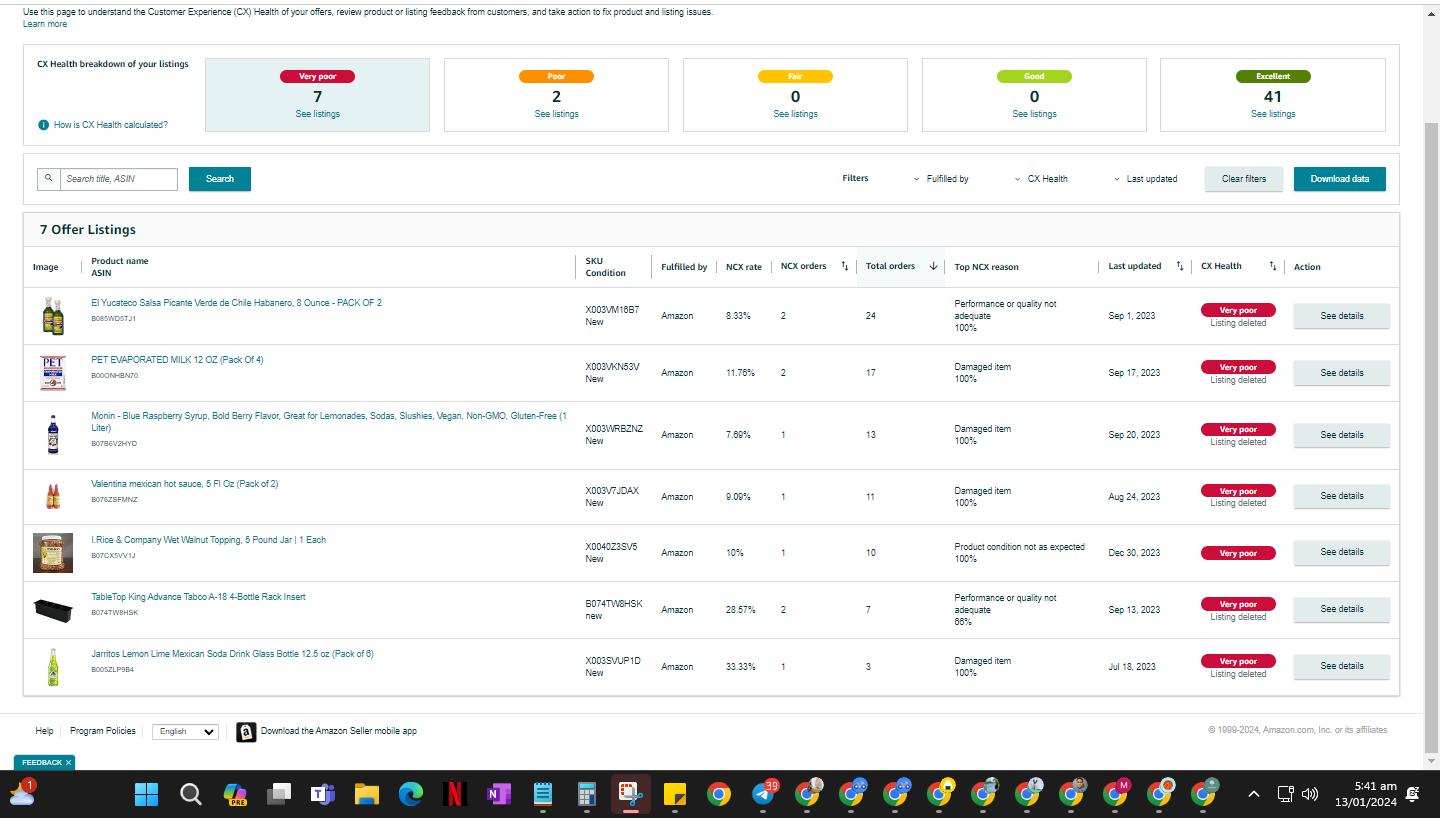Click See listings under Poor count 2
This screenshot has width=1440, height=818.
556,114
